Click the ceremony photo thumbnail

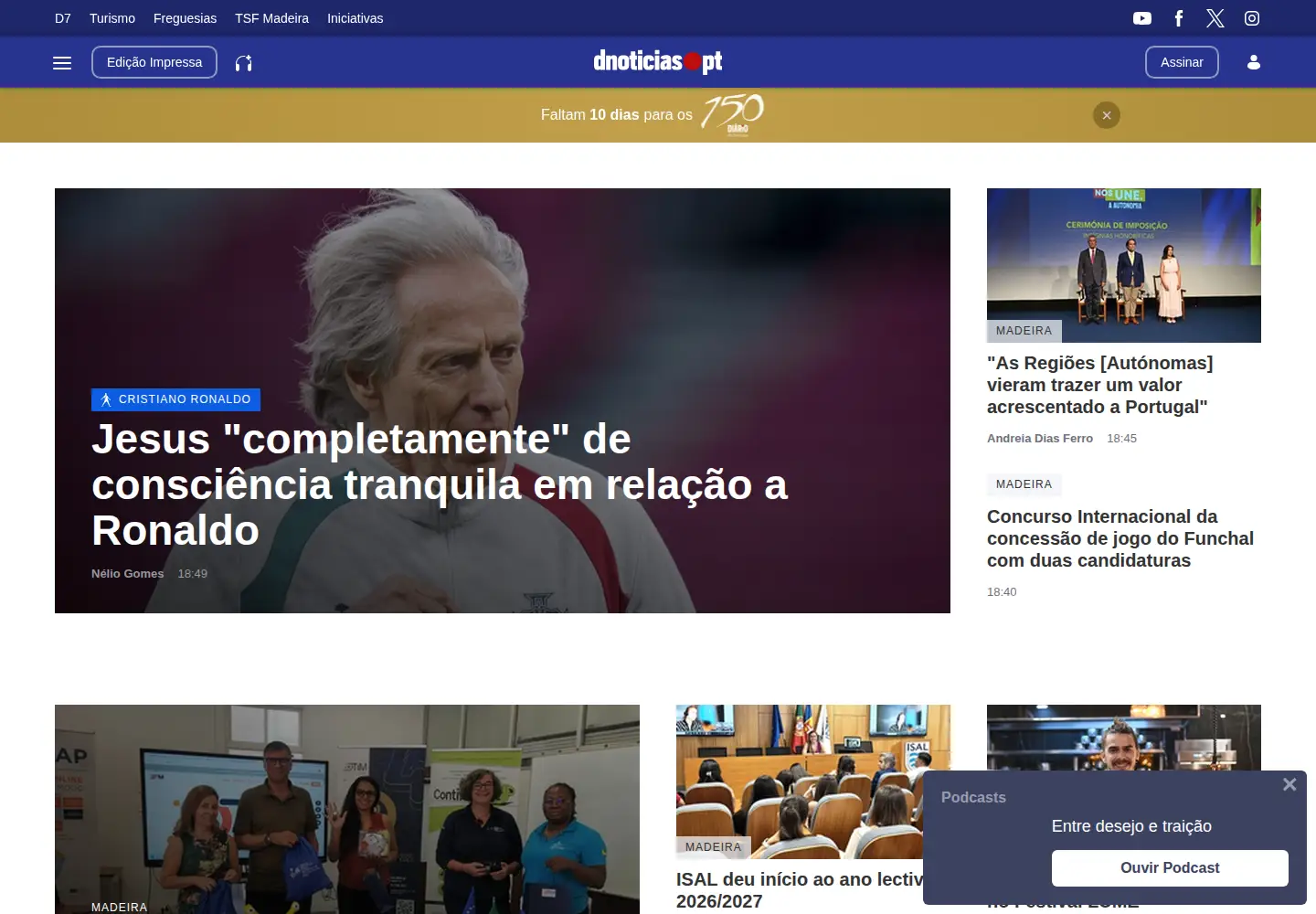1124,265
